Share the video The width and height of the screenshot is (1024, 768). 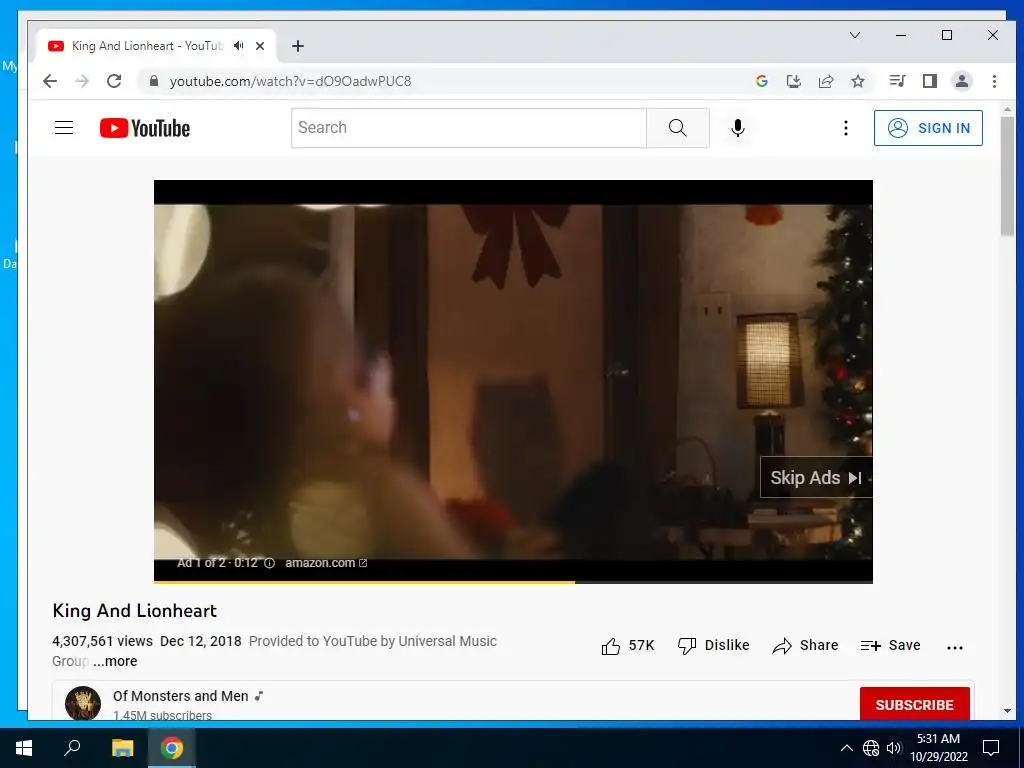[805, 646]
